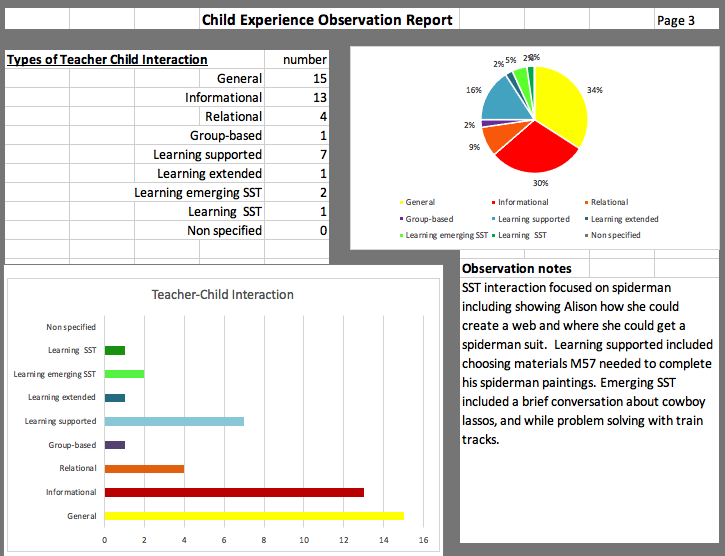Select the 'Learning supported' table row label
The image size is (725, 556).
[208, 154]
